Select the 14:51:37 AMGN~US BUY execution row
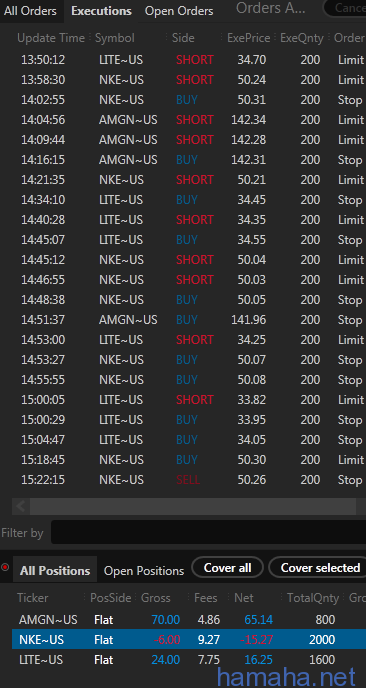 (189, 320)
